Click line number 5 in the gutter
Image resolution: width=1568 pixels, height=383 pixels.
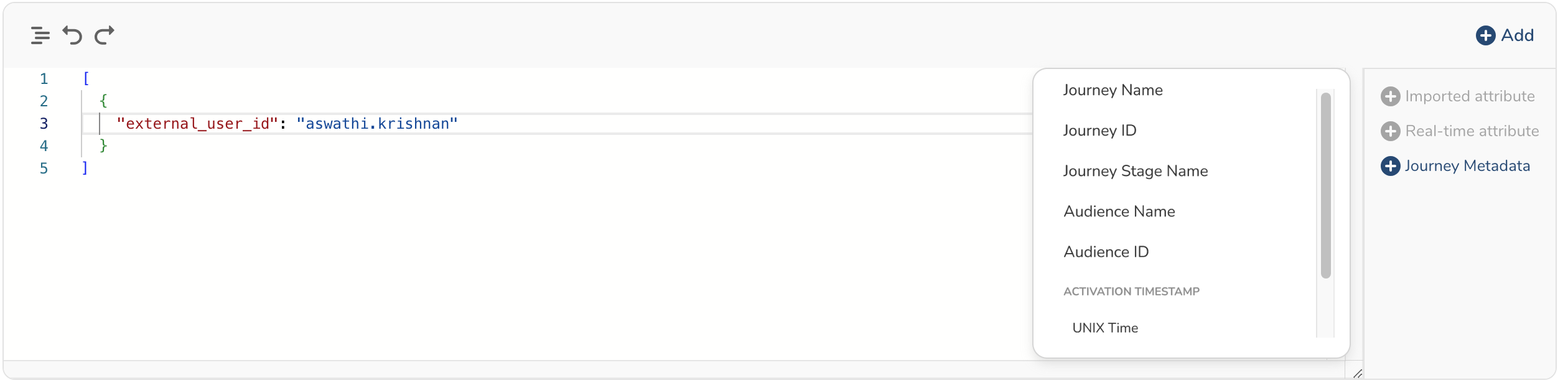(x=44, y=168)
